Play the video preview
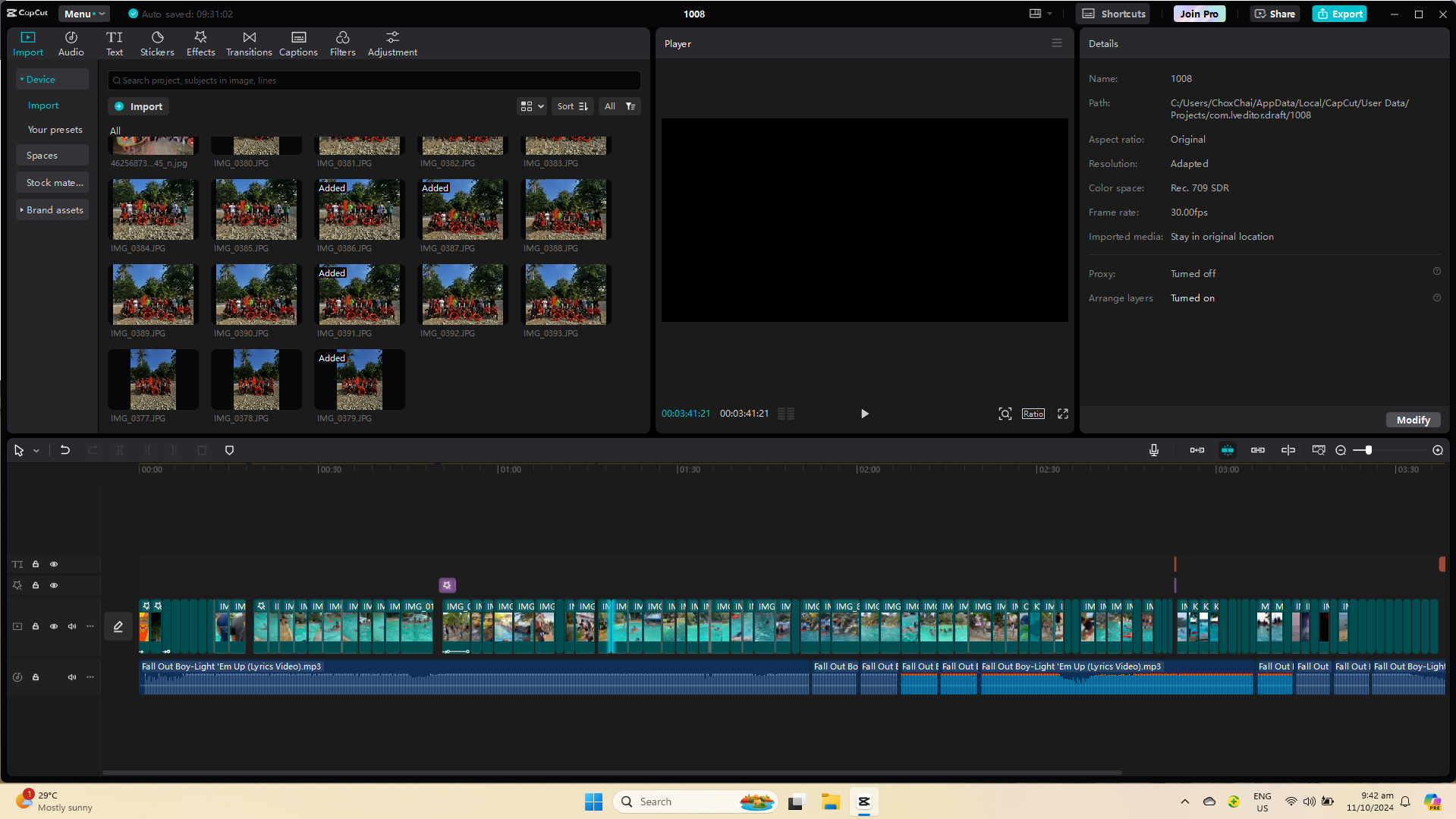 pyautogui.click(x=864, y=414)
